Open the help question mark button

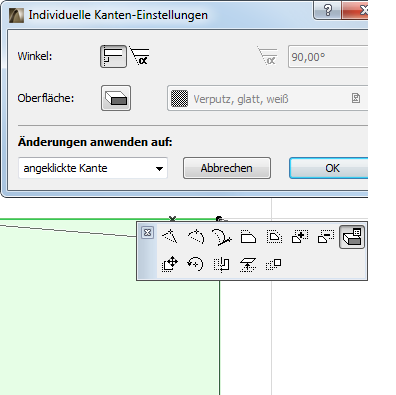(328, 10)
